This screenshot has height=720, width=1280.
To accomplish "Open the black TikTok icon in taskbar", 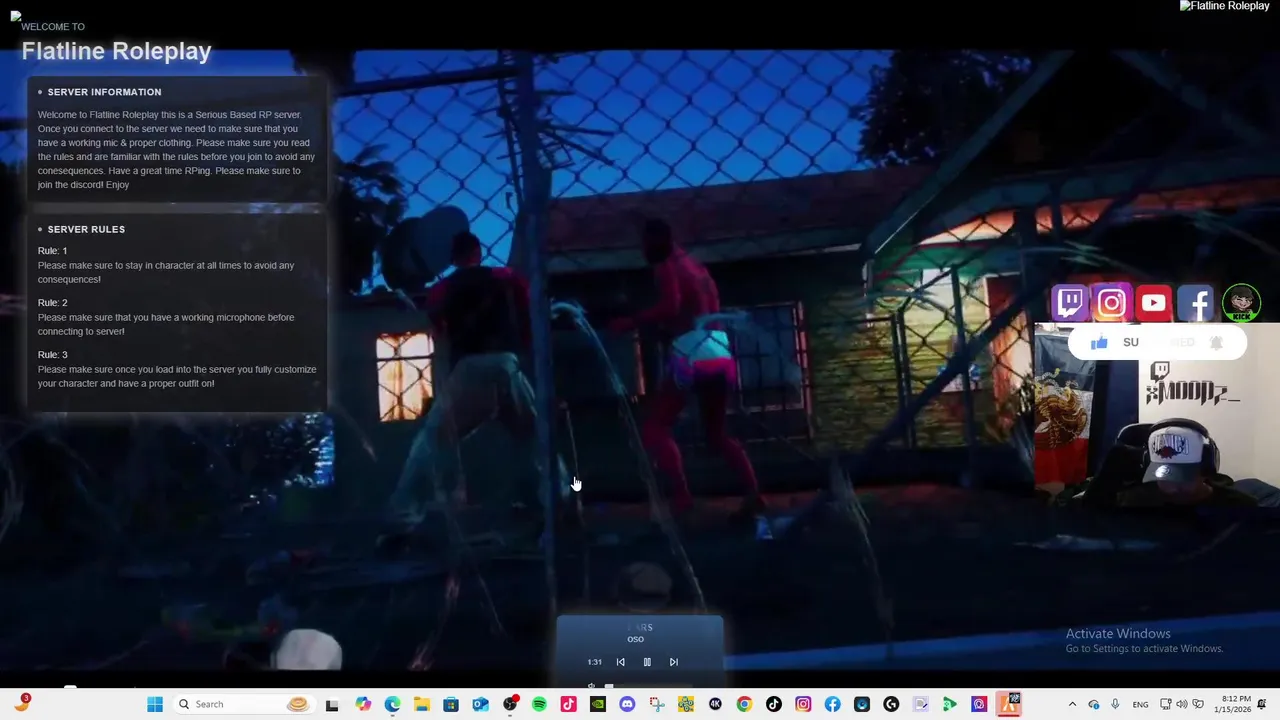I will (x=774, y=704).
